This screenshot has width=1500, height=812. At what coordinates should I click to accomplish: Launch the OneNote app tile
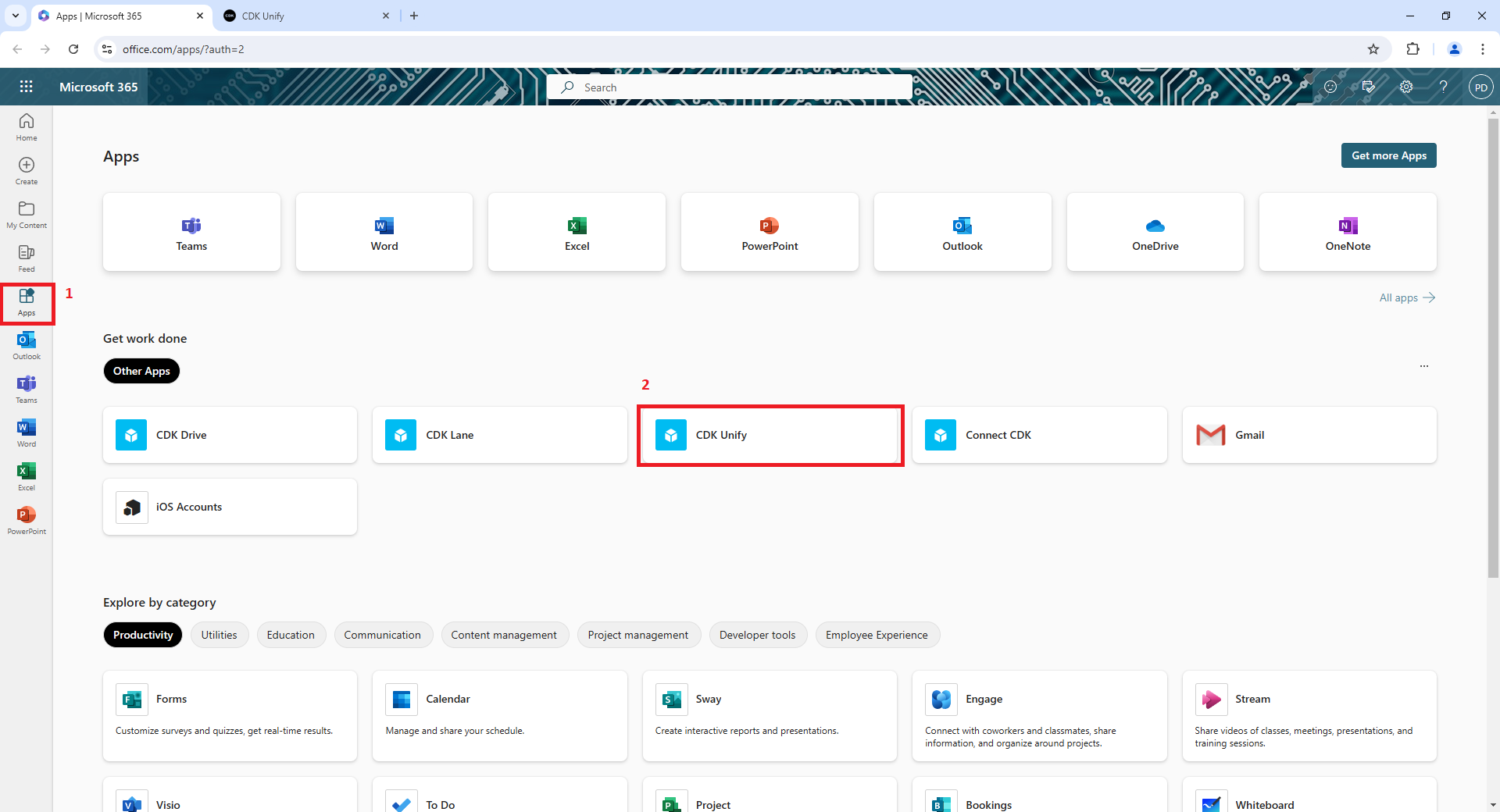coord(1348,232)
